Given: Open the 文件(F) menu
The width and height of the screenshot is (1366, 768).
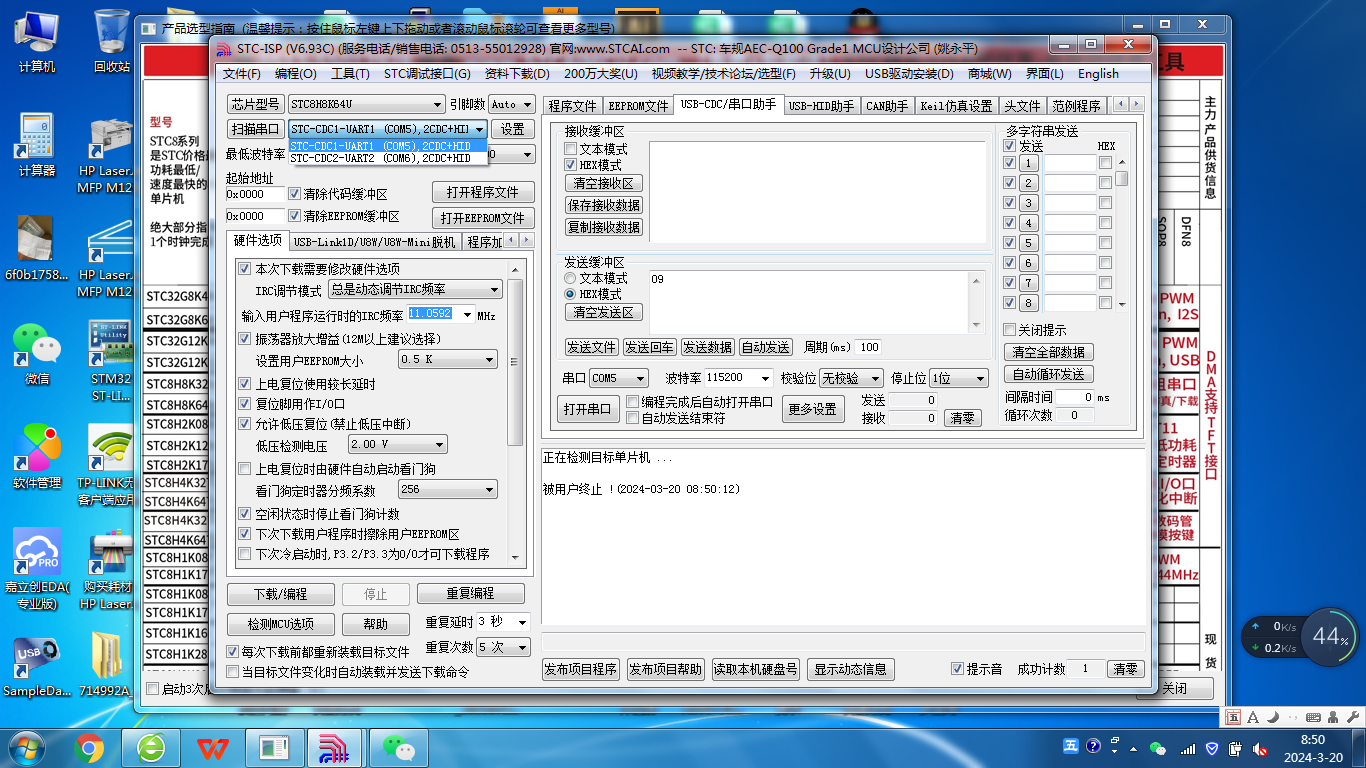Looking at the screenshot, I should (x=242, y=74).
